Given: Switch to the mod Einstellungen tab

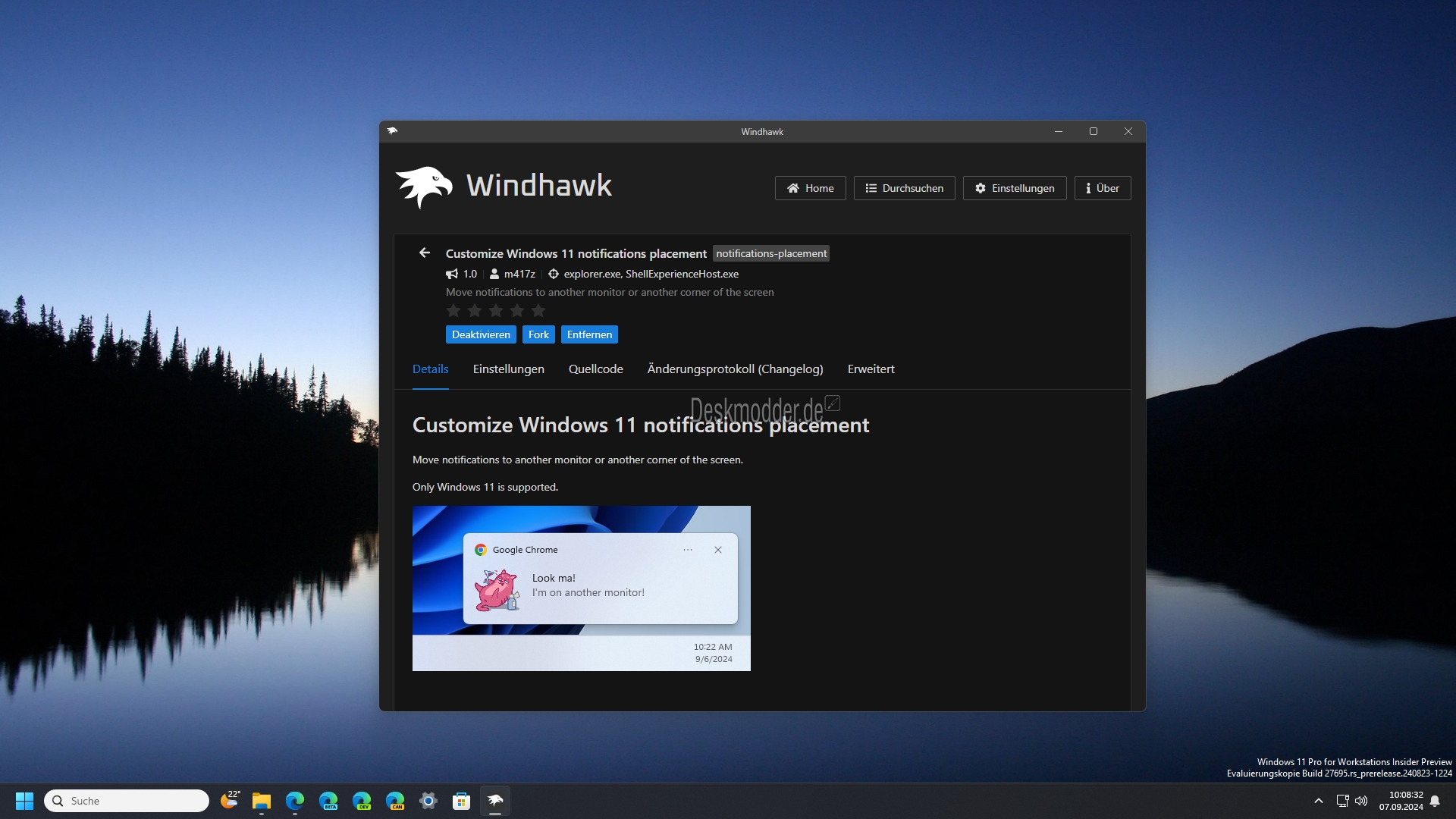Looking at the screenshot, I should (509, 369).
